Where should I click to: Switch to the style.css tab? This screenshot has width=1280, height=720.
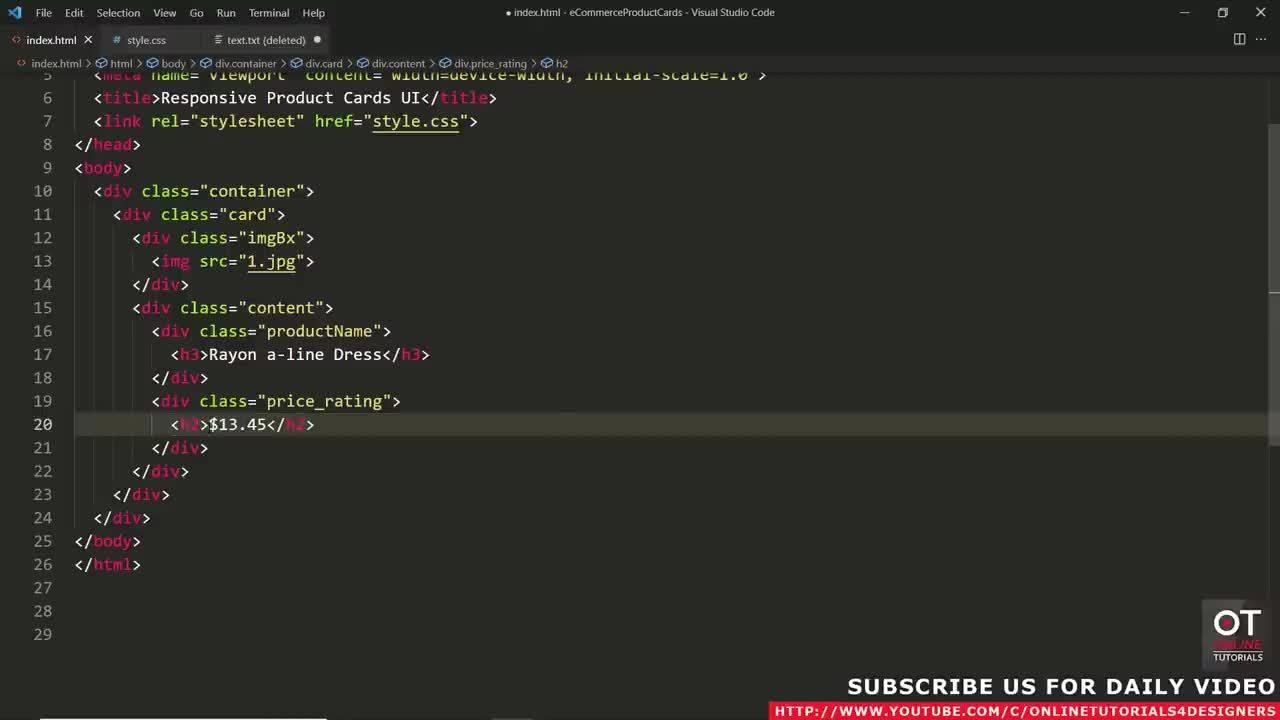point(146,40)
